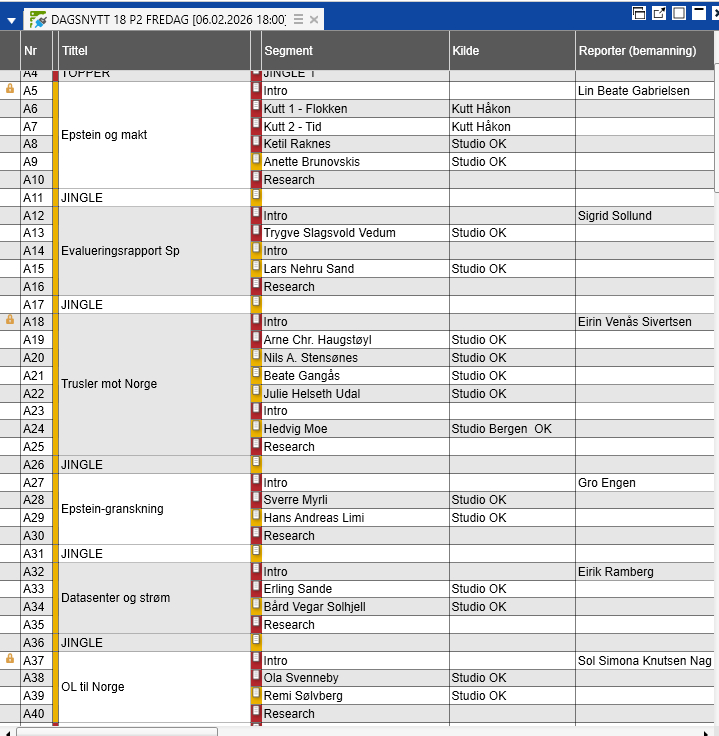Close the DAGSNYTT 18 P2 FREDAG tab
The height and width of the screenshot is (736, 719).
click(x=314, y=19)
